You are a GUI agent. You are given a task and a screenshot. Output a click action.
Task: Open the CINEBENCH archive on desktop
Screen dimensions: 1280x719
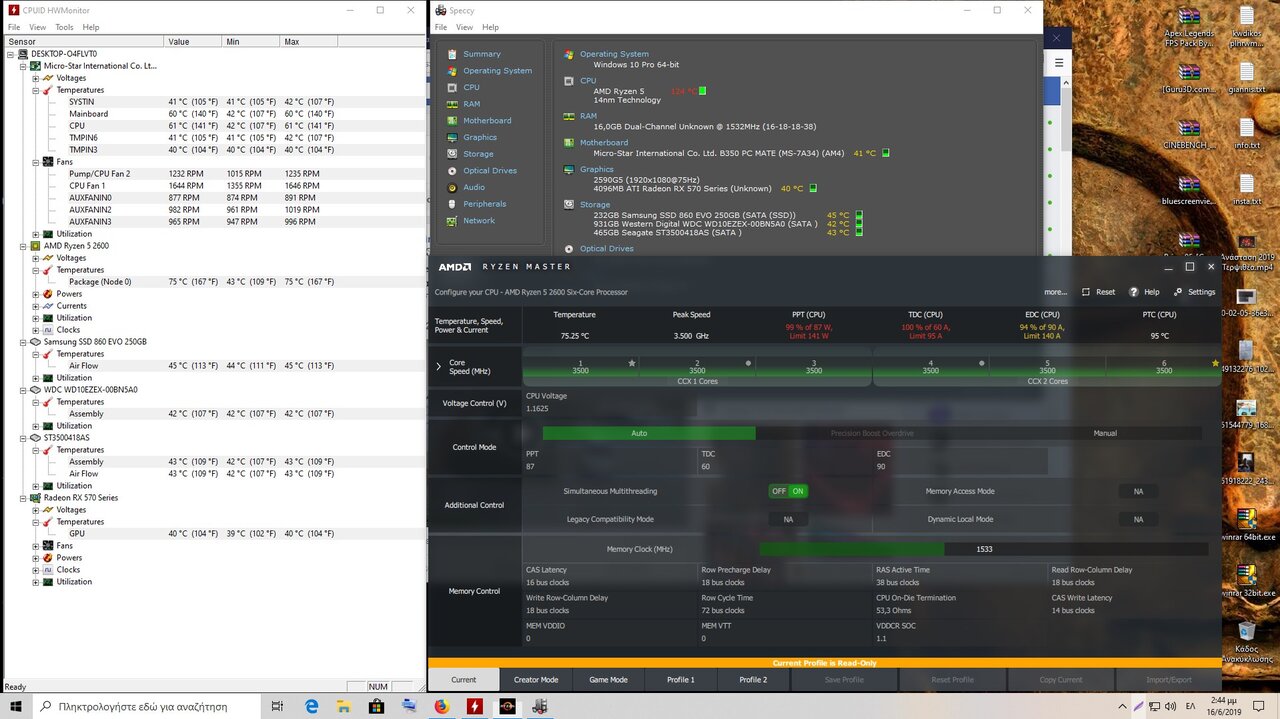click(x=1189, y=133)
